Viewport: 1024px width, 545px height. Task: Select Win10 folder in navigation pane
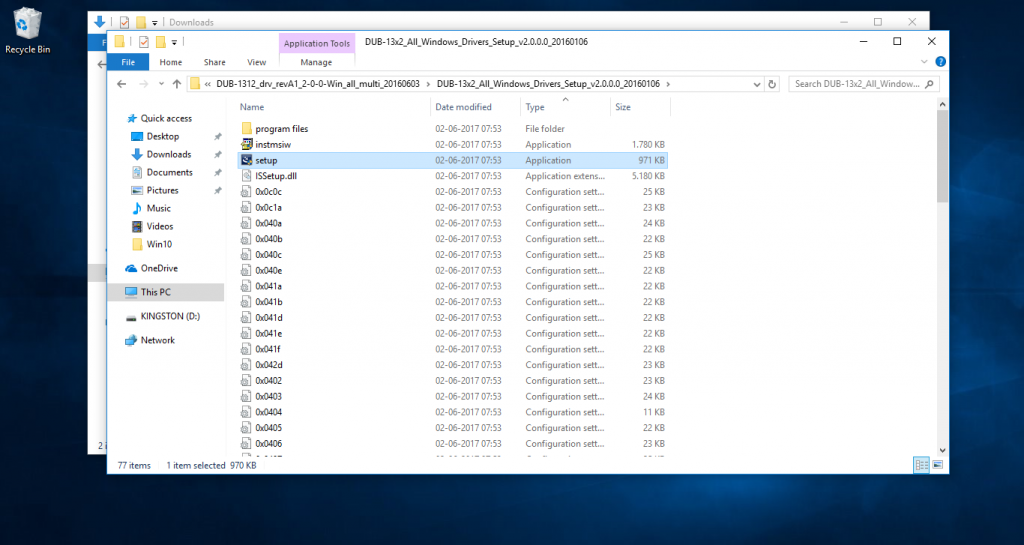[x=159, y=244]
